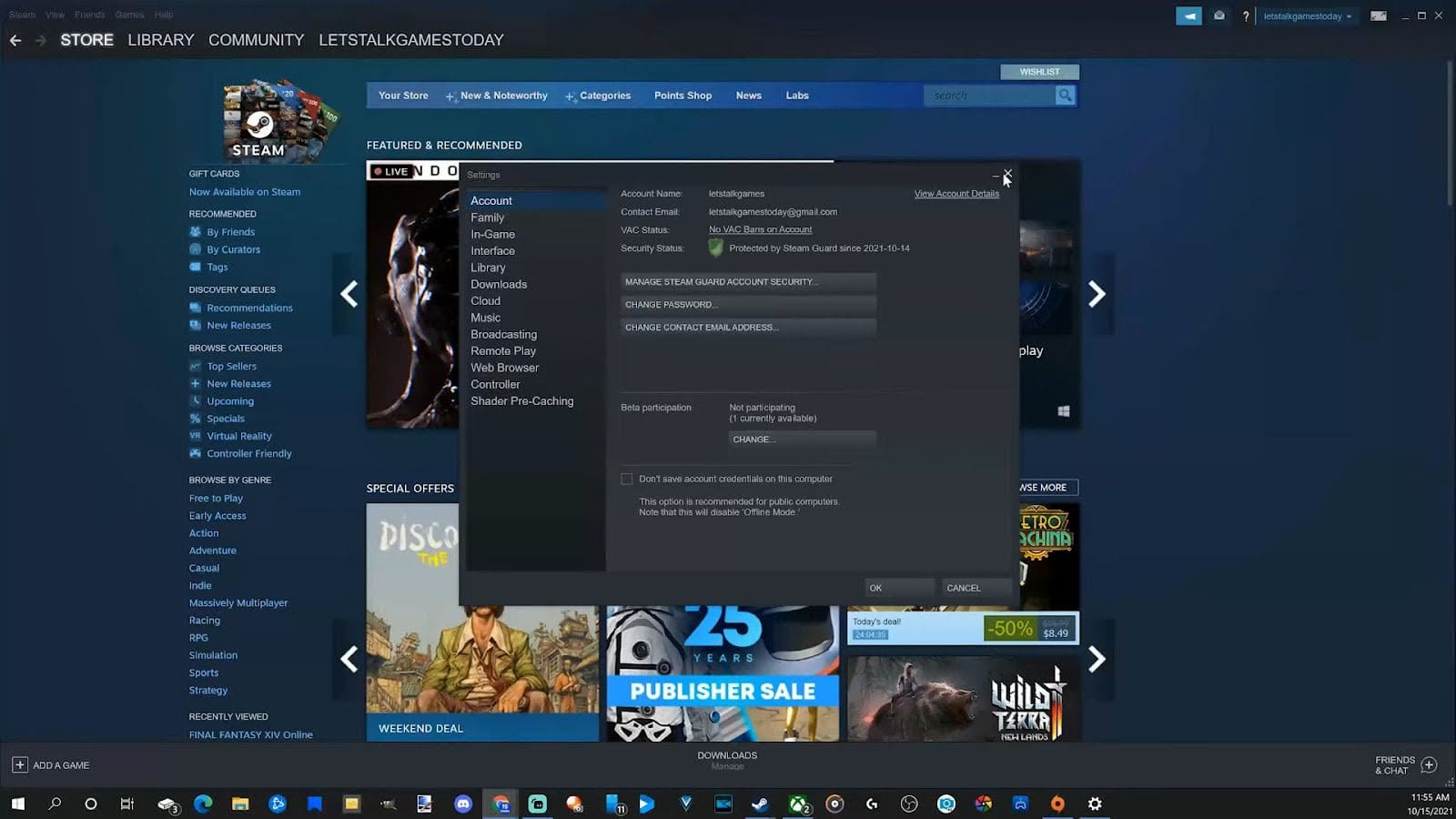Click the By Friends icon
Image resolution: width=1456 pixels, height=819 pixels.
pyautogui.click(x=195, y=232)
